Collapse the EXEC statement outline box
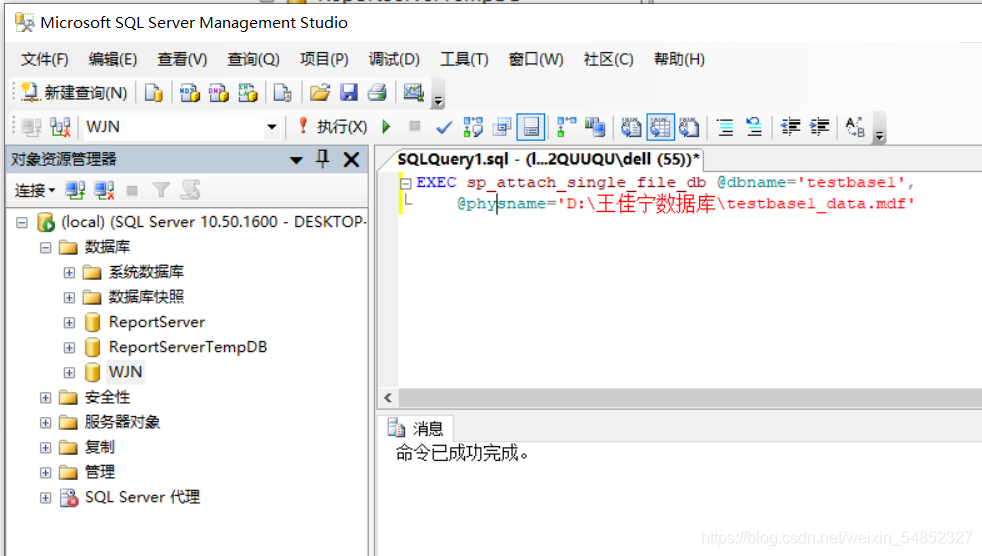982x556 pixels. point(405,183)
